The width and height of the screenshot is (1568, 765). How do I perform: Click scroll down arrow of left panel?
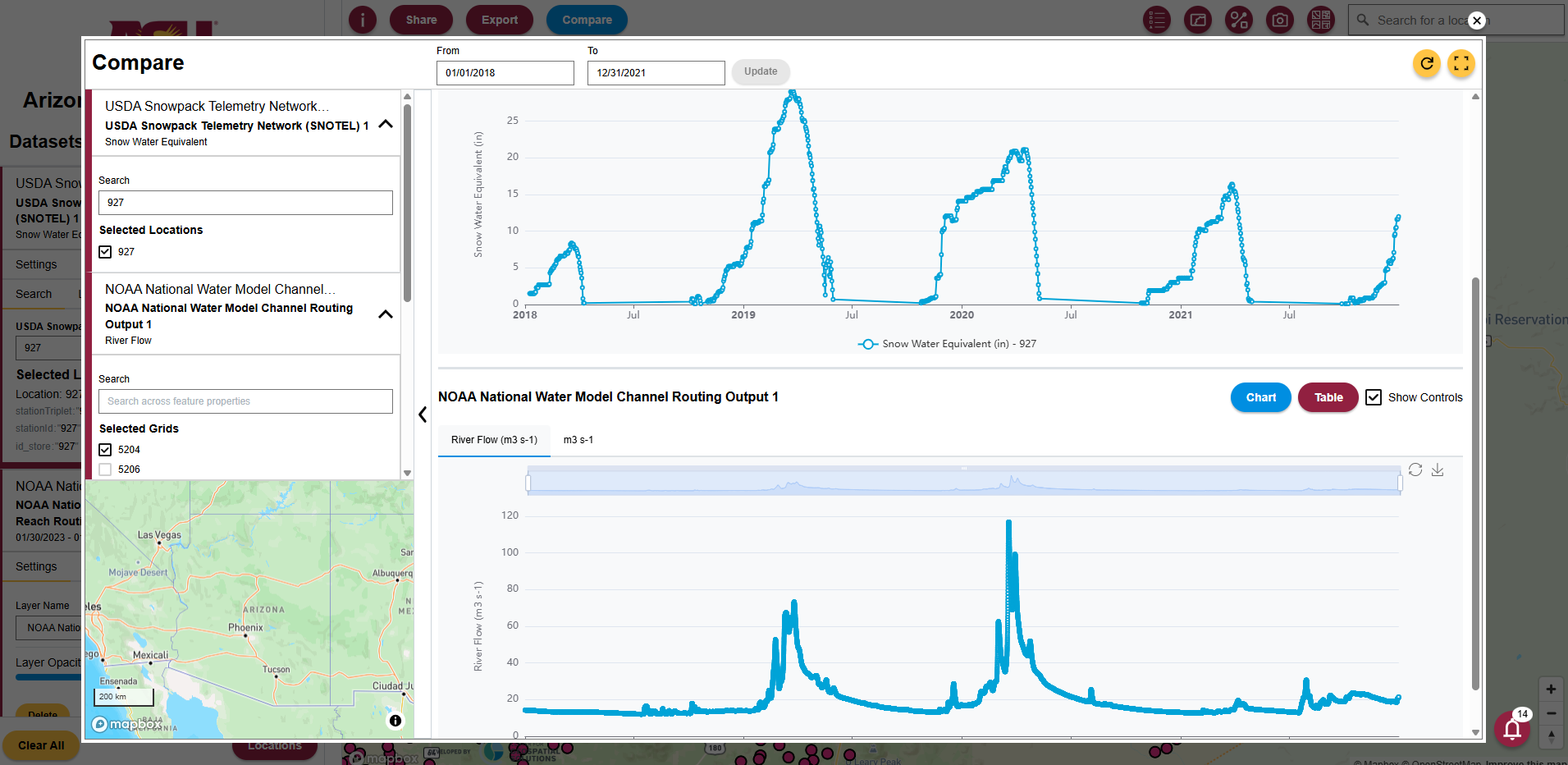coord(407,474)
